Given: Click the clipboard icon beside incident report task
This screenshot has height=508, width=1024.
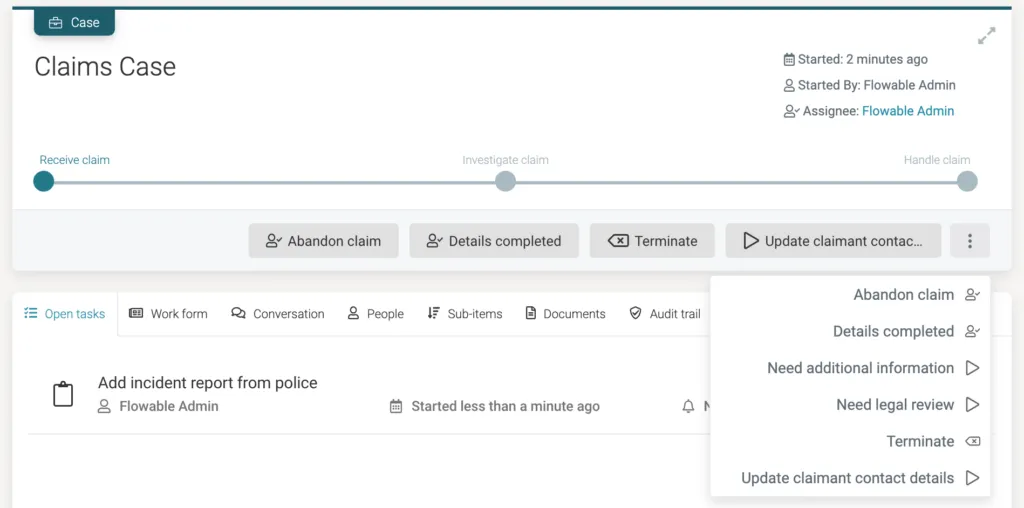Looking at the screenshot, I should (x=63, y=394).
